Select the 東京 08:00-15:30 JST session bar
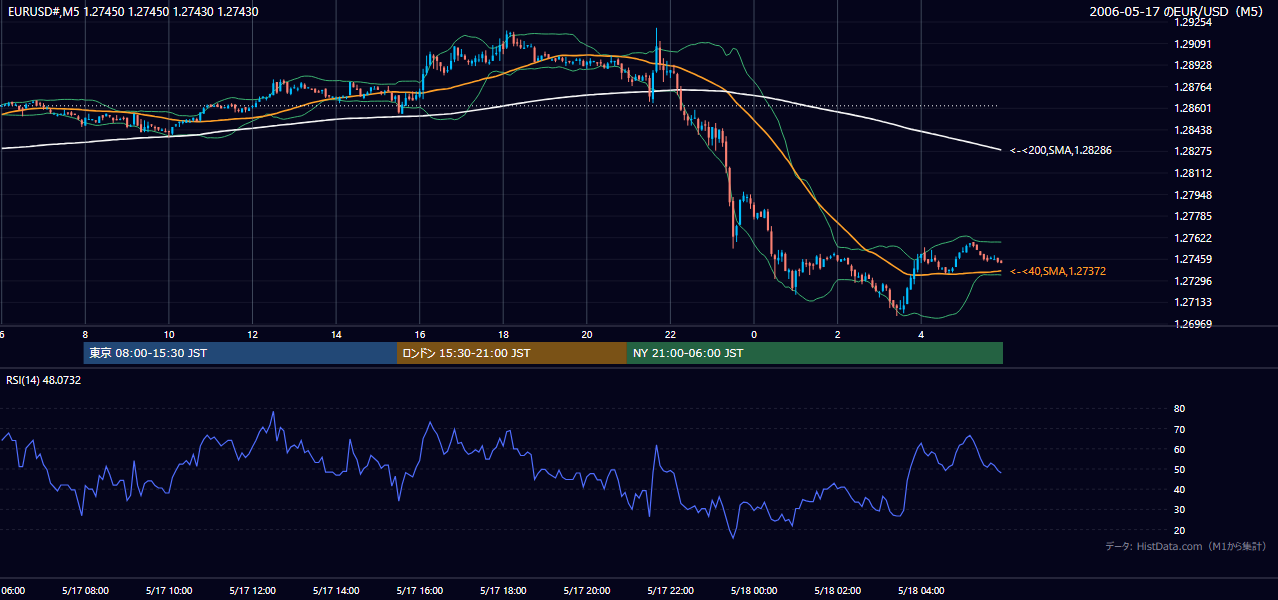 [x=240, y=353]
